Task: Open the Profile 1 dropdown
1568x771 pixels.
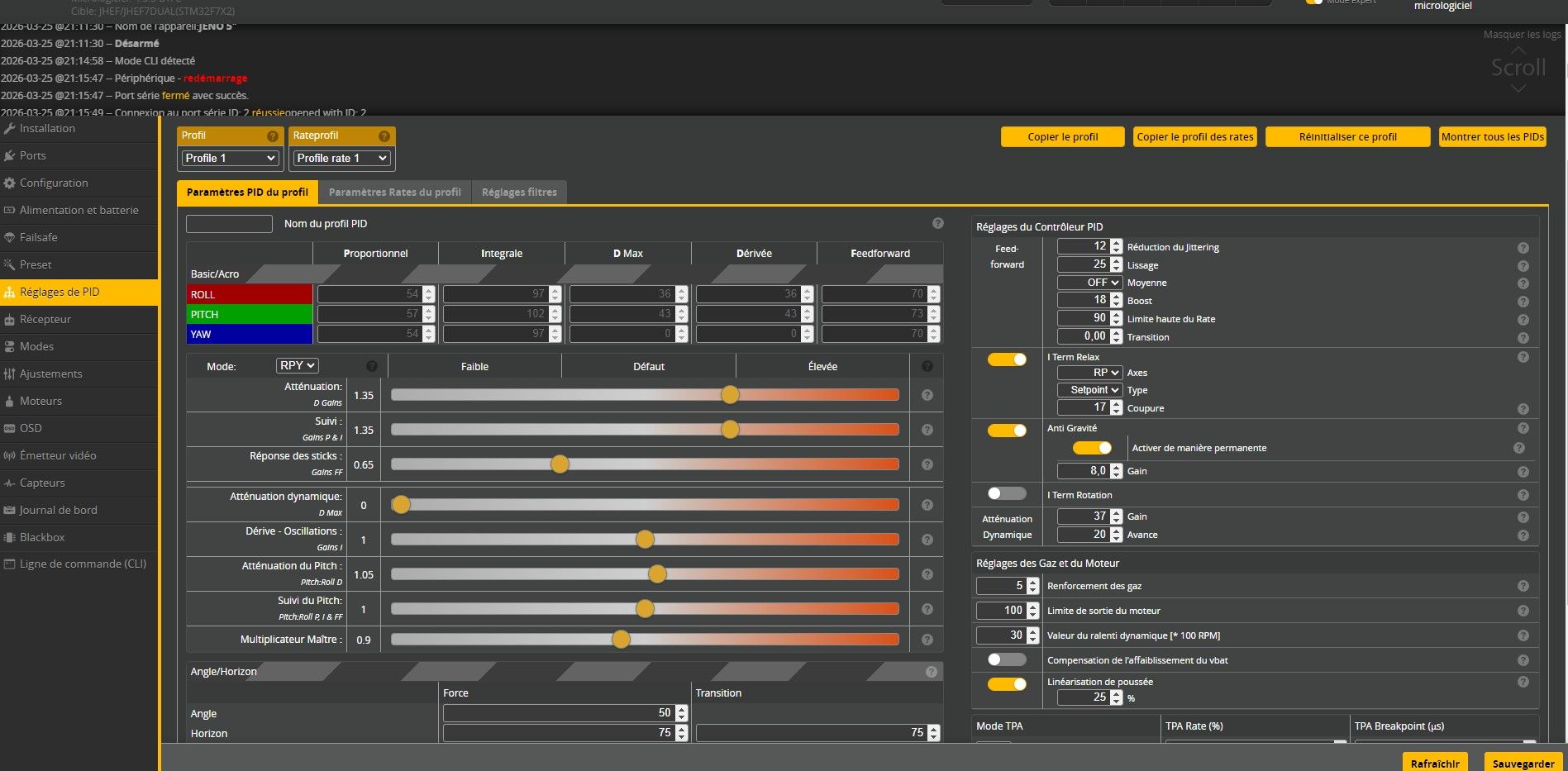Action: click(230, 158)
